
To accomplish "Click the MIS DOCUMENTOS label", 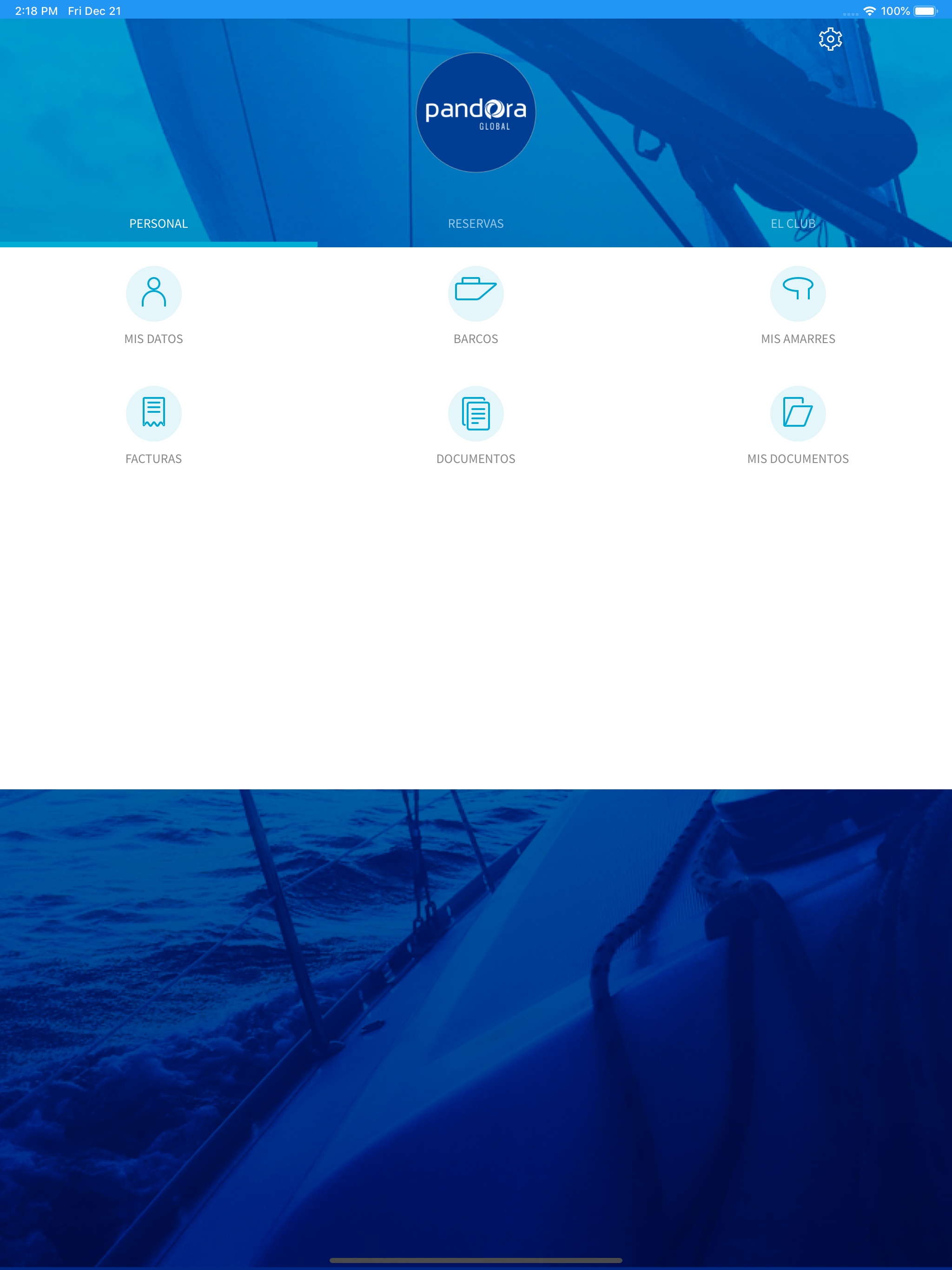I will (x=798, y=459).
